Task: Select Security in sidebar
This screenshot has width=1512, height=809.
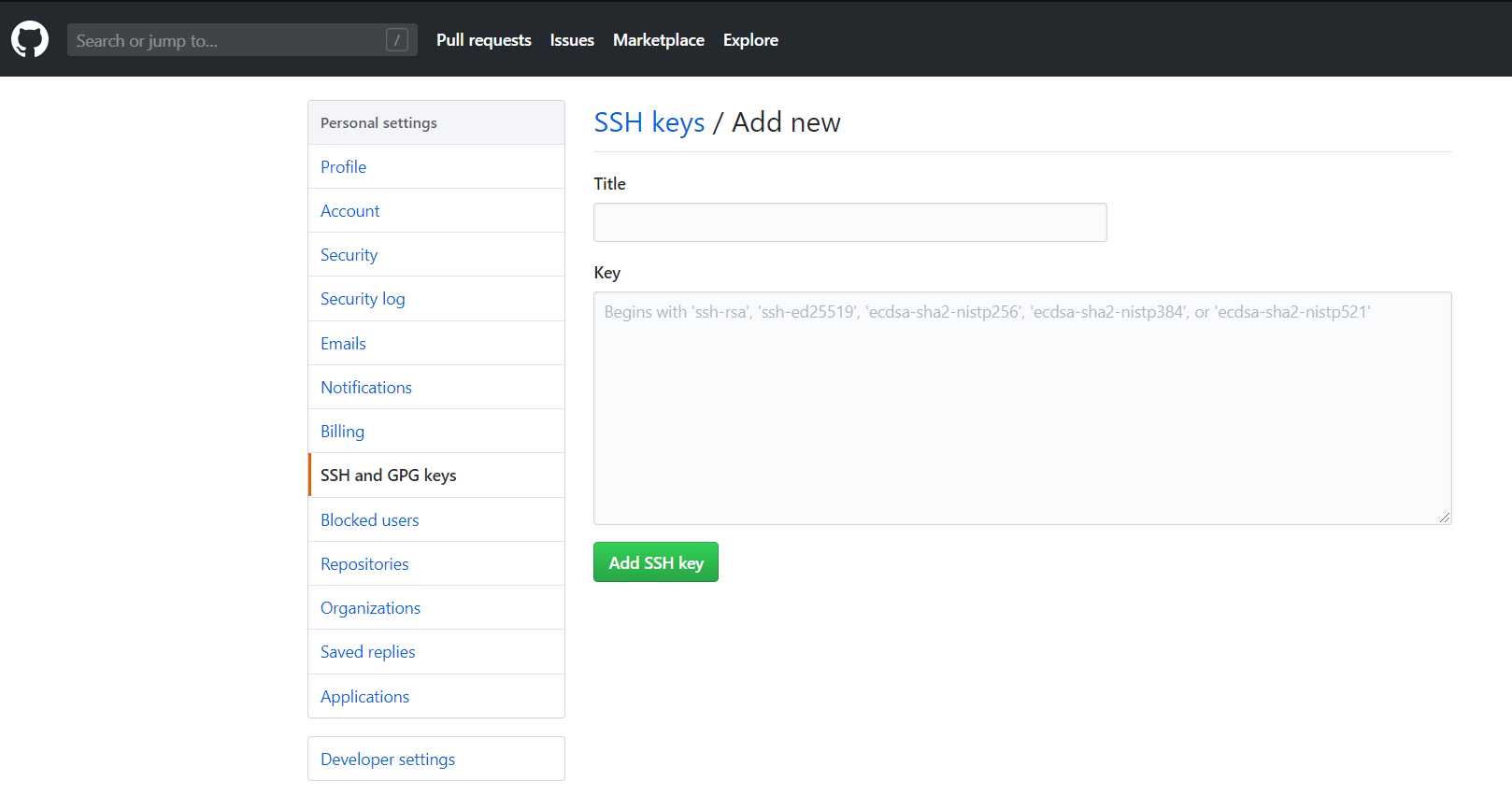Action: point(436,254)
